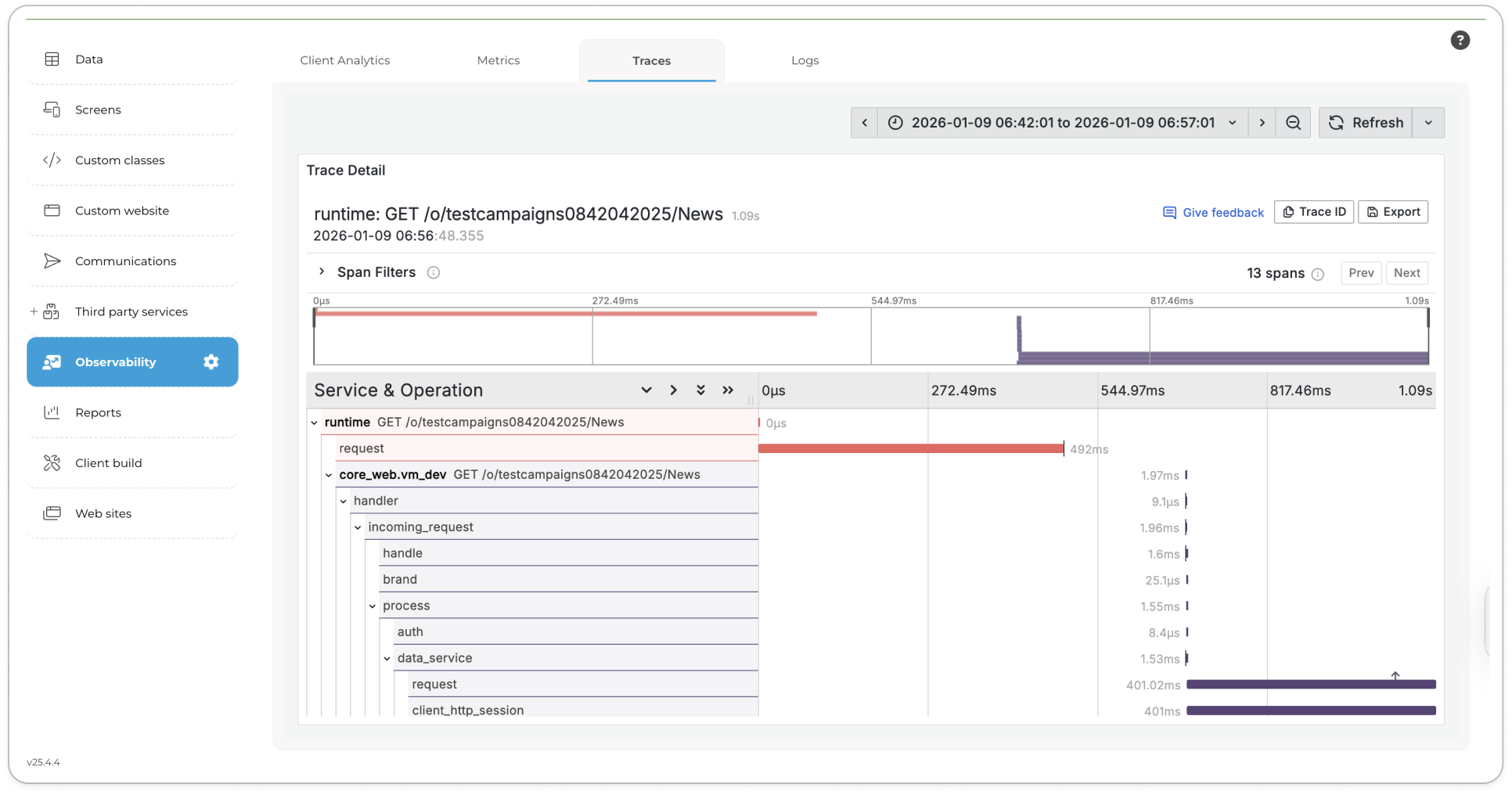Open Reports in the sidebar
This screenshot has height=795, width=1512.
[98, 412]
